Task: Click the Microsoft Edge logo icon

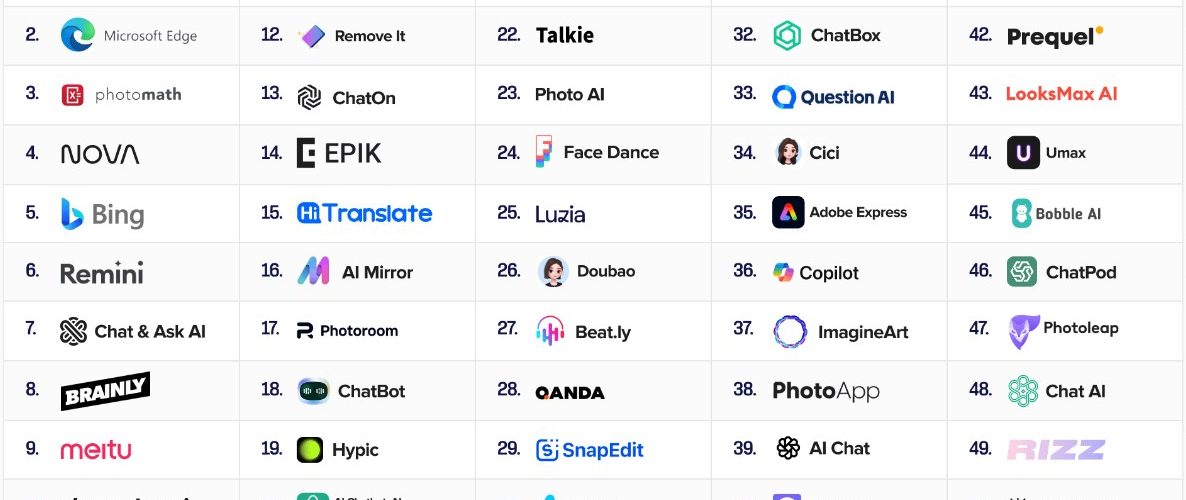Action: pyautogui.click(x=78, y=35)
